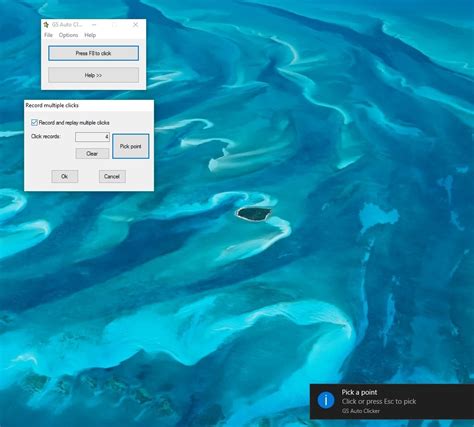
Task: Toggle Record and replay multiple clicks checkbox
Action: click(34, 123)
